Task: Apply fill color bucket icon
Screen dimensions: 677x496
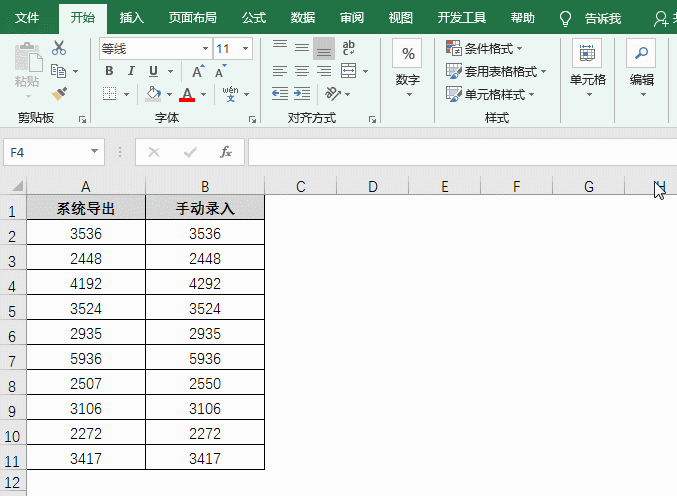Action: (x=153, y=94)
